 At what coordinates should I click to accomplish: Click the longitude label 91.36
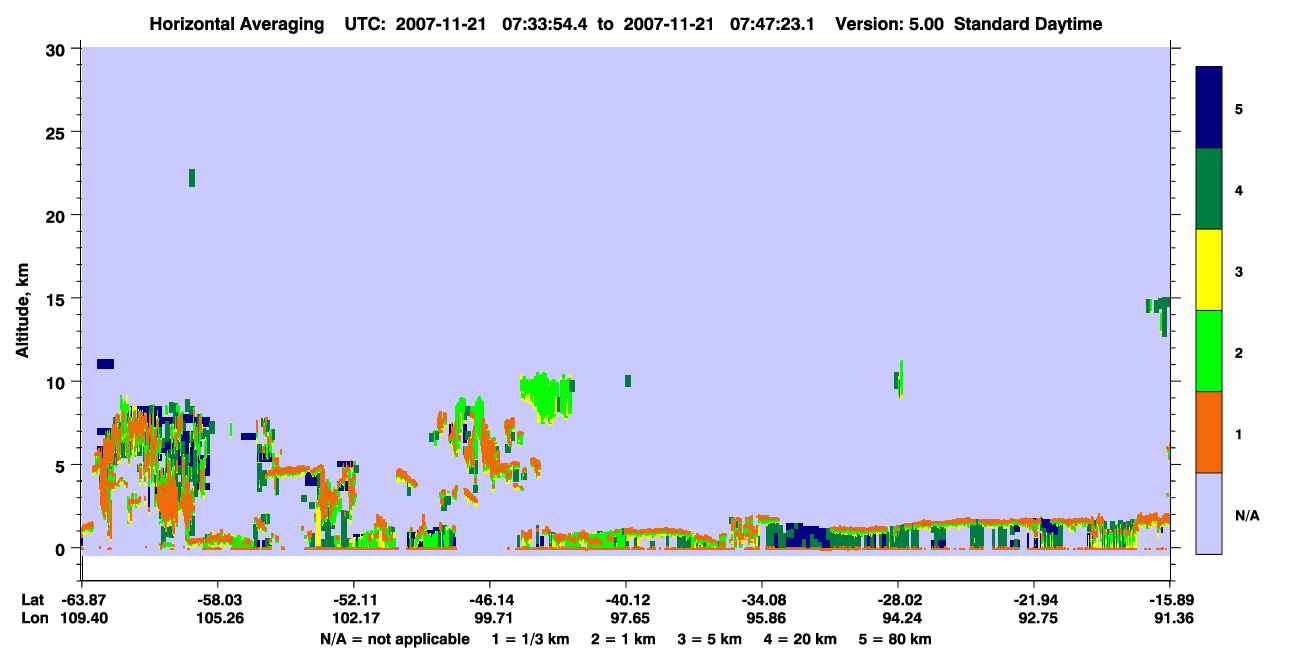(1169, 618)
